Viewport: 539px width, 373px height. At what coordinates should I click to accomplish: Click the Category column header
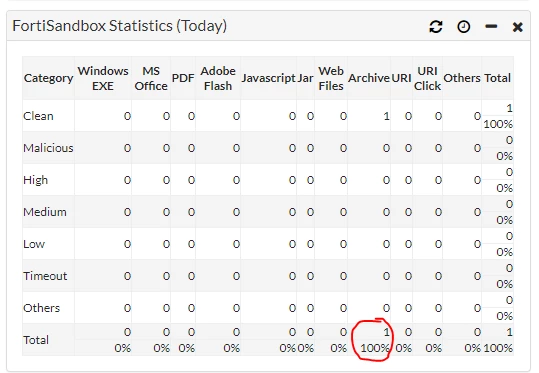[x=48, y=78]
